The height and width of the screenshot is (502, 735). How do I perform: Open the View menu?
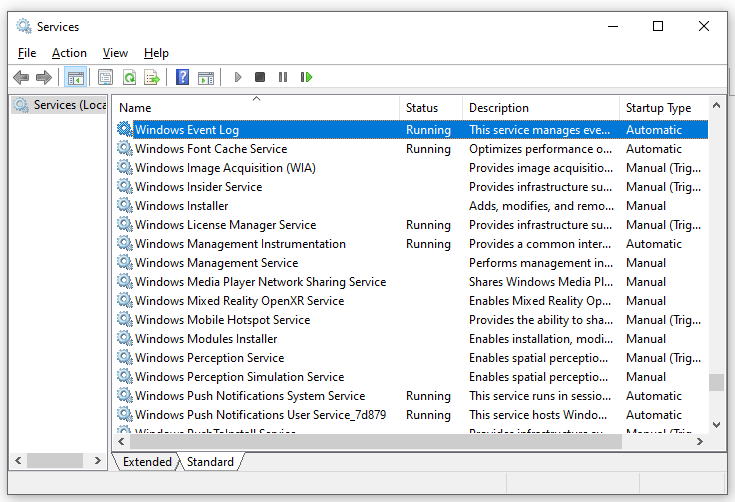pyautogui.click(x=115, y=53)
